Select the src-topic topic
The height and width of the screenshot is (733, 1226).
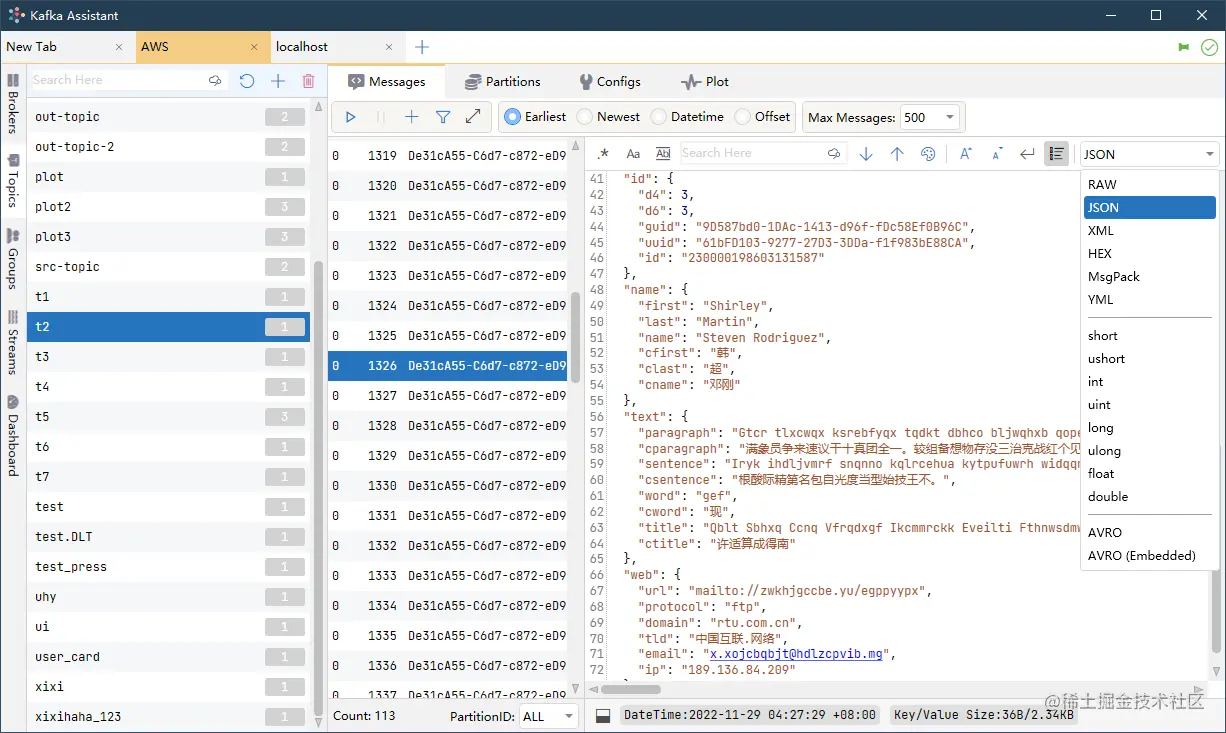67,267
